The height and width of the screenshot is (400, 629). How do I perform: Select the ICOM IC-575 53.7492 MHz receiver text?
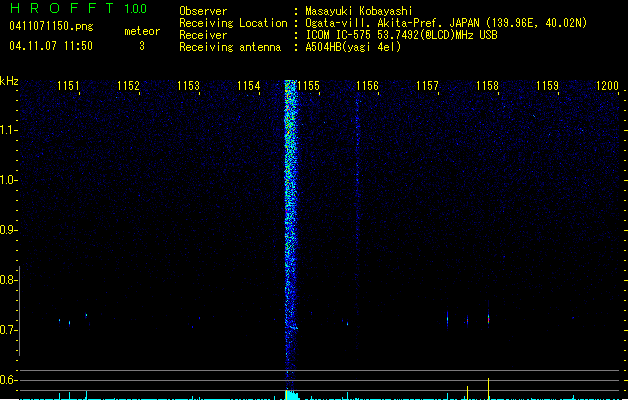(x=402, y=35)
